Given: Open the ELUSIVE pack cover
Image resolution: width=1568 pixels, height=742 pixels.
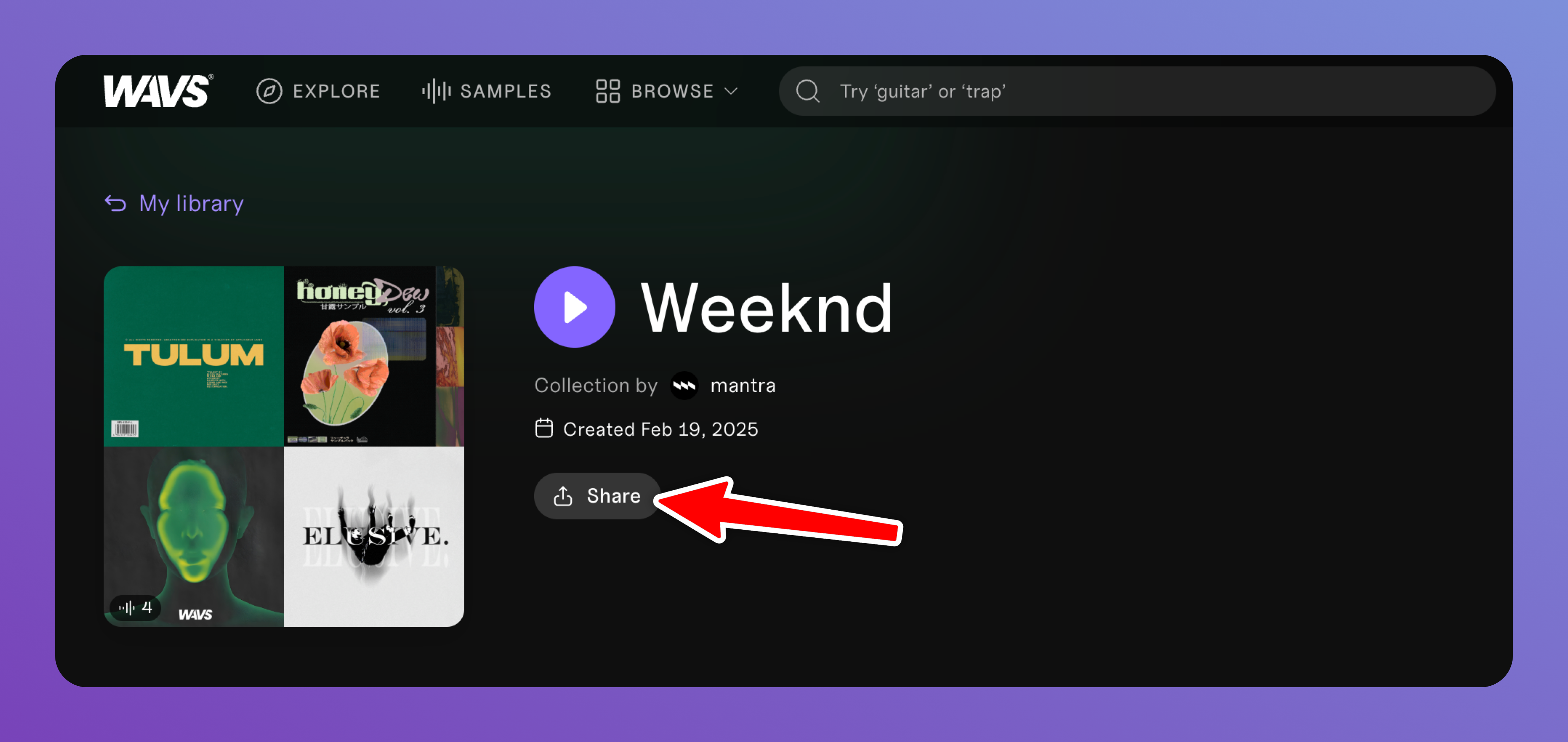Looking at the screenshot, I should tap(374, 536).
